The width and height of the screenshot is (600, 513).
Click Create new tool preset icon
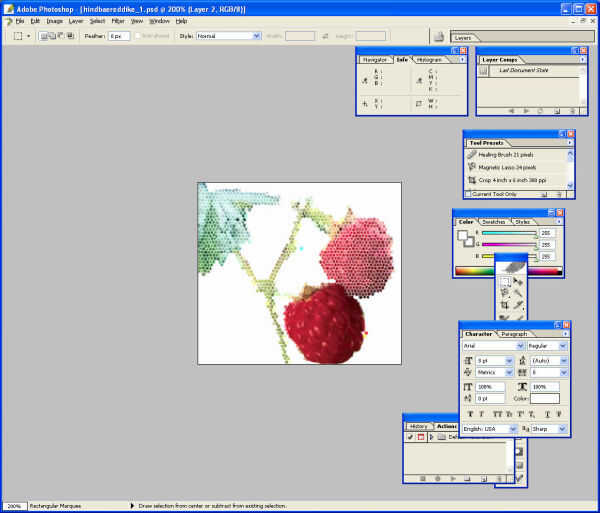tap(544, 194)
